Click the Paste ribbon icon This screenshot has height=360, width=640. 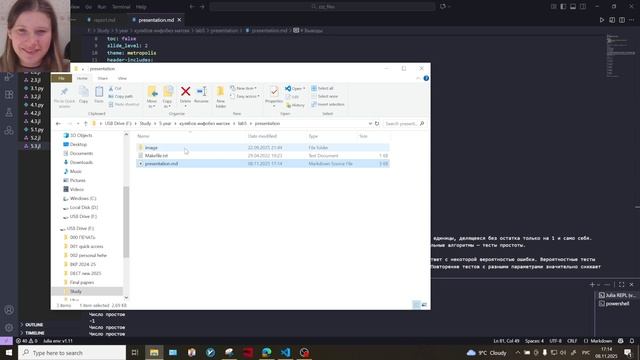coord(99,95)
